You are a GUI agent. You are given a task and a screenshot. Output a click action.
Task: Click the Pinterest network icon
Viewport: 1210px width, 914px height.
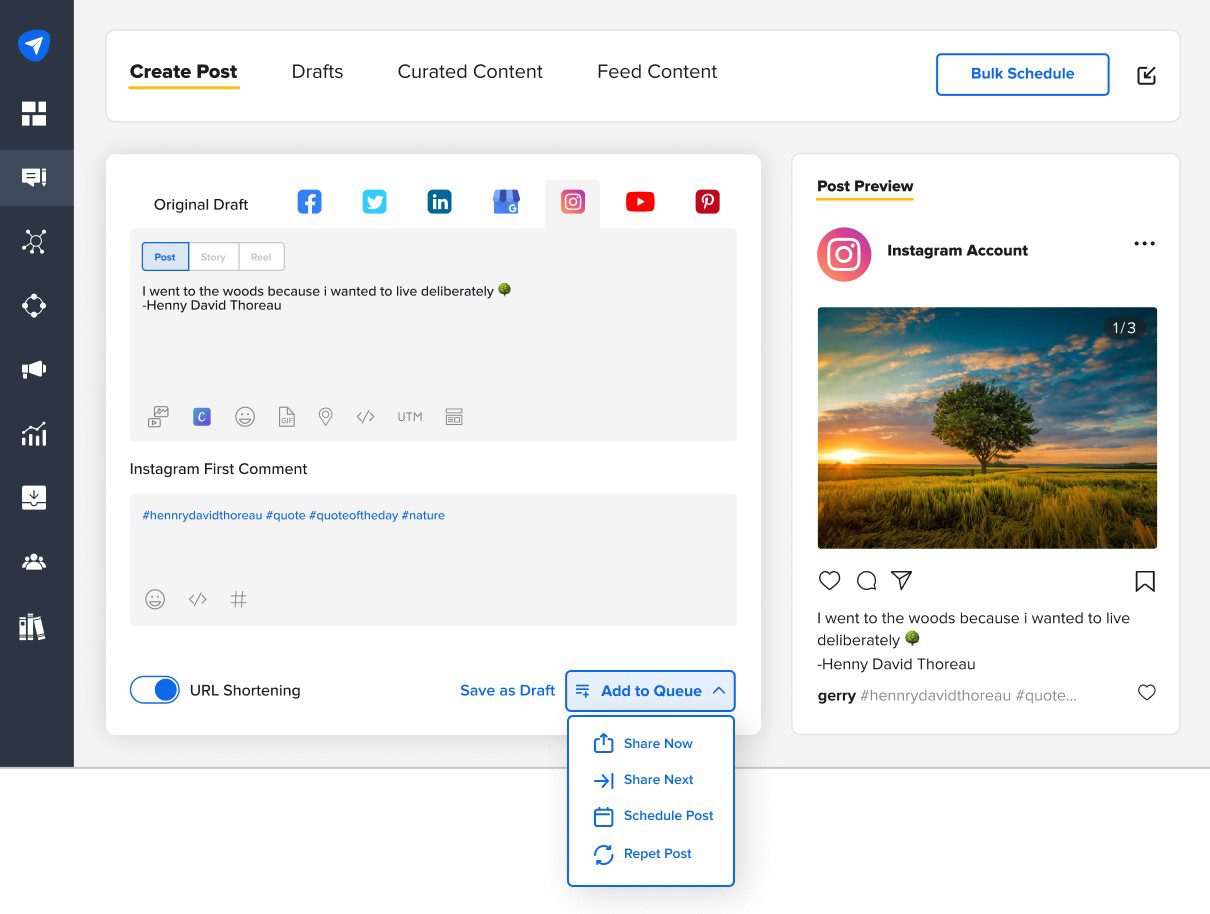[707, 202]
